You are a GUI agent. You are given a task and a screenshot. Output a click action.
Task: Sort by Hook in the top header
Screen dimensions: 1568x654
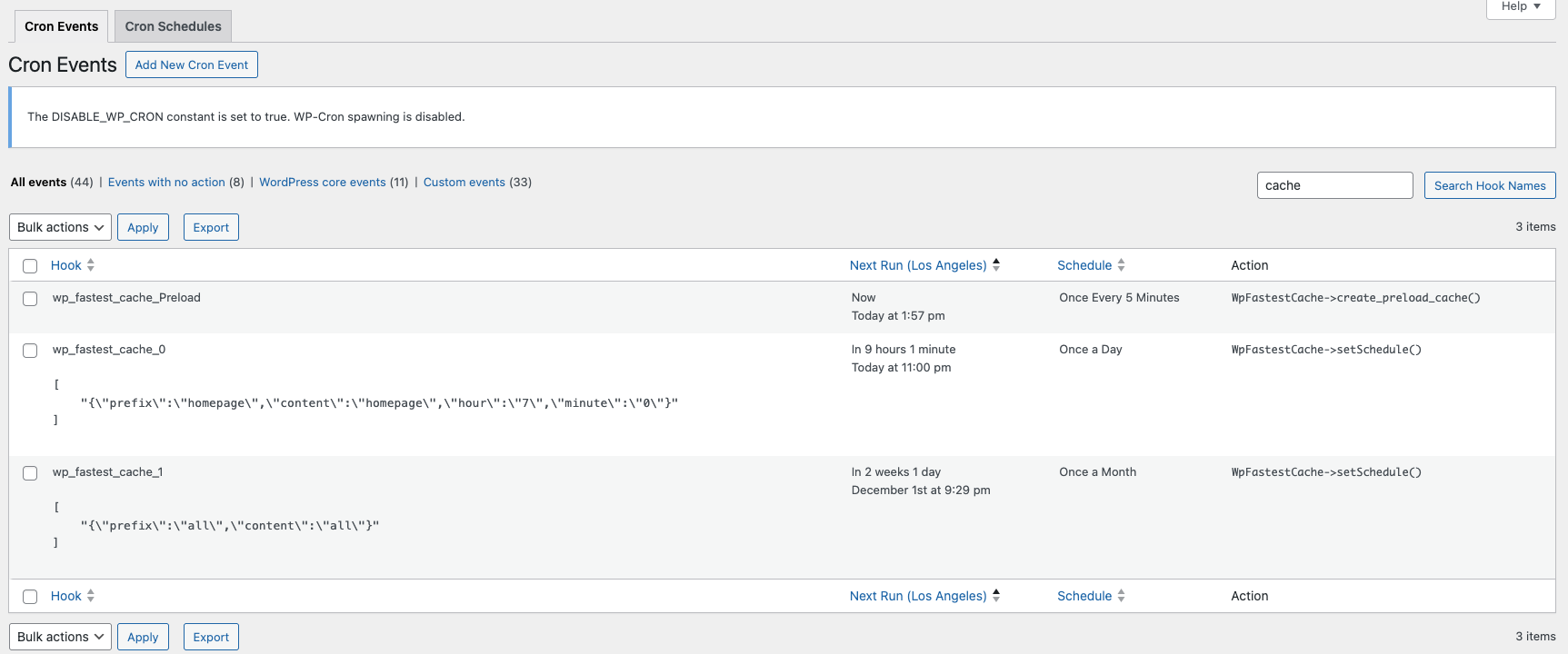[66, 265]
